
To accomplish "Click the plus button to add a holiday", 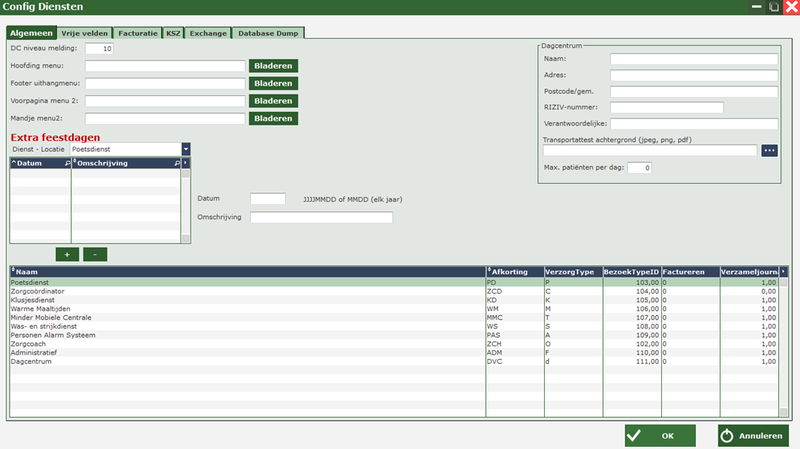I will (x=67, y=254).
